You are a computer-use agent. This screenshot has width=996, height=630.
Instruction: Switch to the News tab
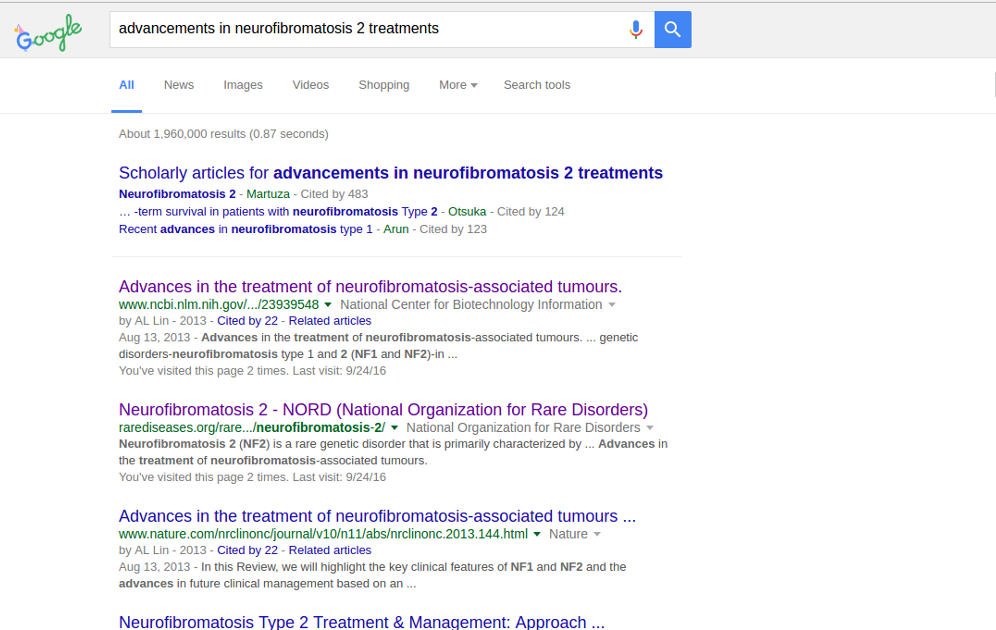click(x=179, y=85)
